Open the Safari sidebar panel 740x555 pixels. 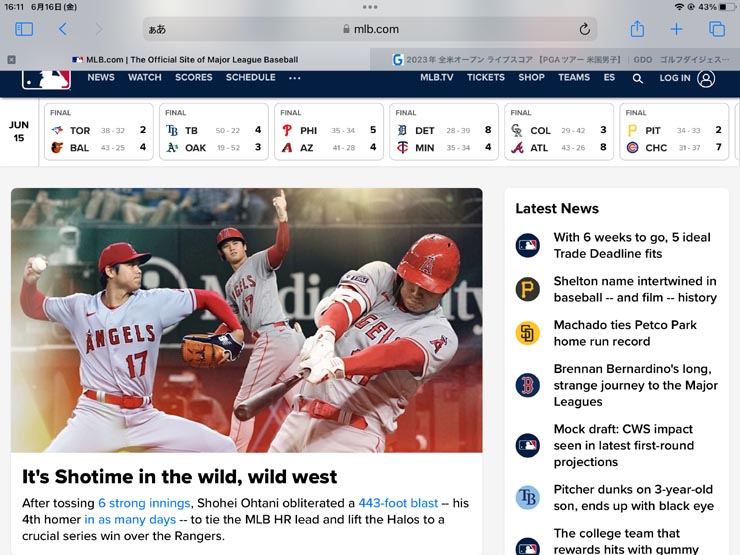(24, 29)
